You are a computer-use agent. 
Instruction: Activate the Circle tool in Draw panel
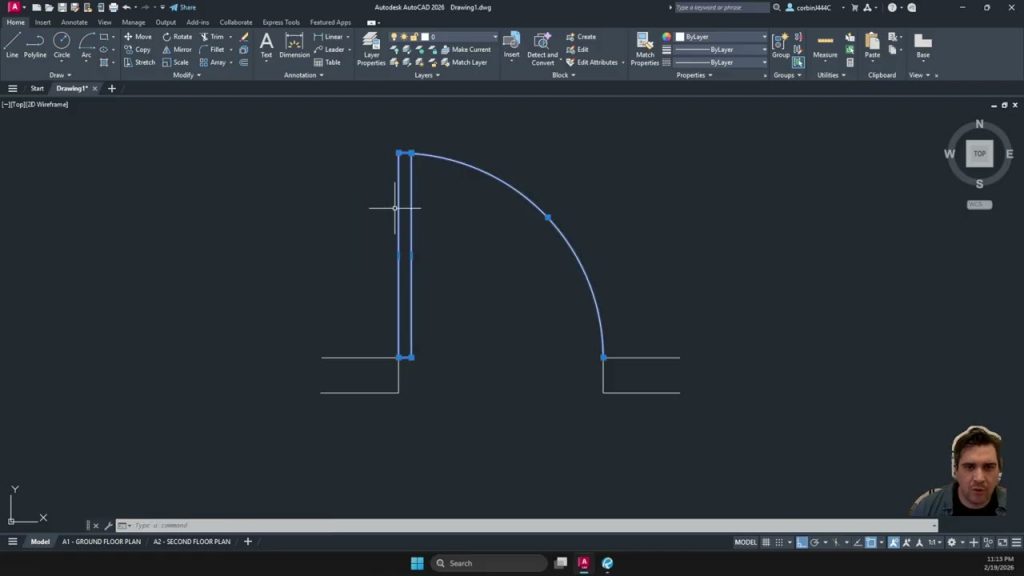click(x=62, y=44)
